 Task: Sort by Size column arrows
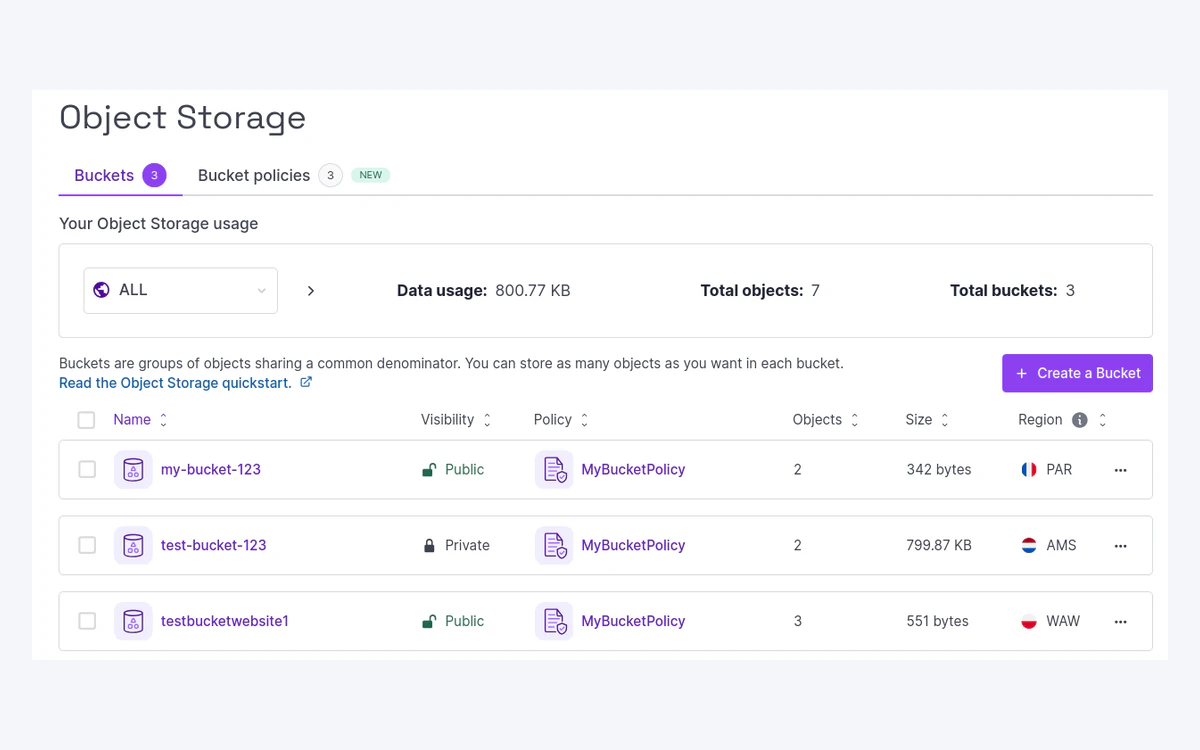click(x=945, y=420)
